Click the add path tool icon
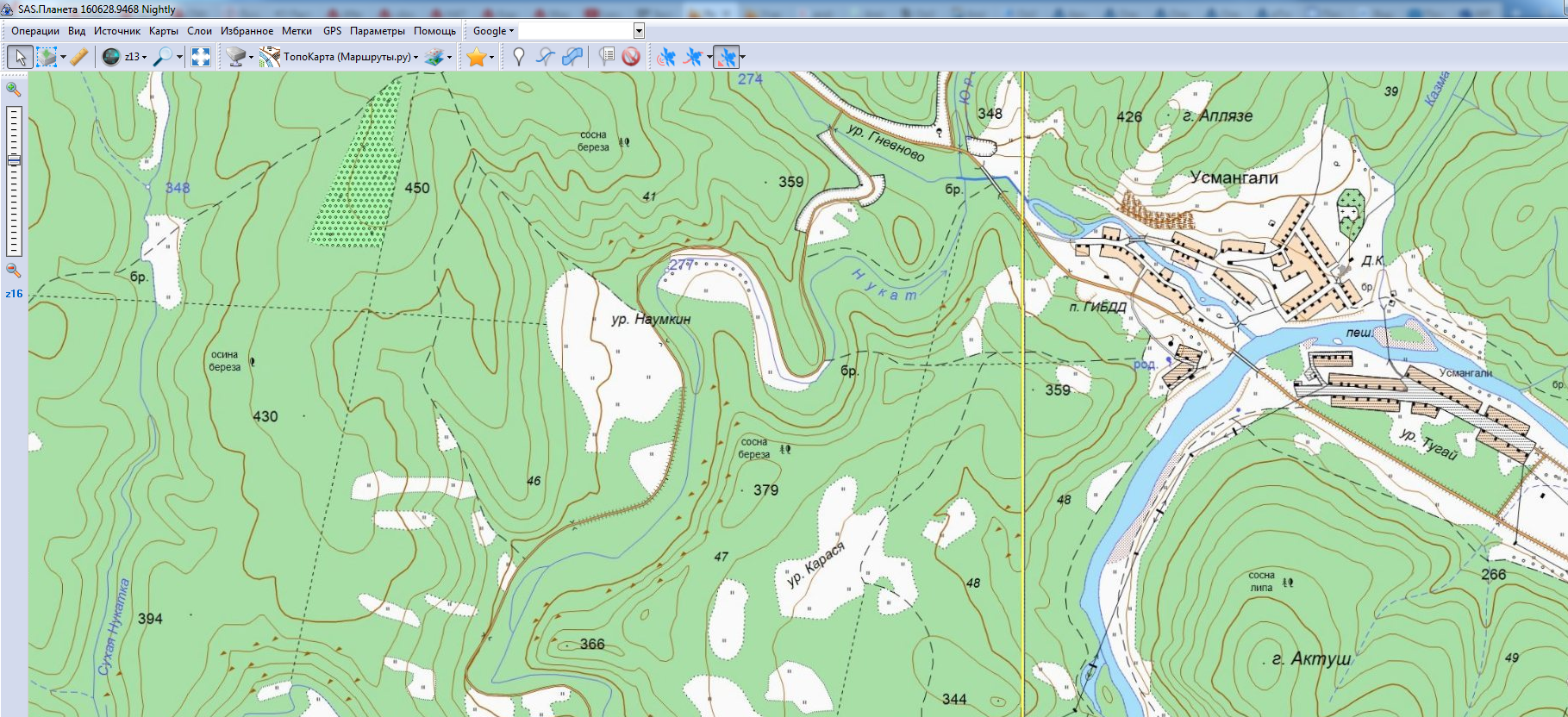 pyautogui.click(x=545, y=57)
